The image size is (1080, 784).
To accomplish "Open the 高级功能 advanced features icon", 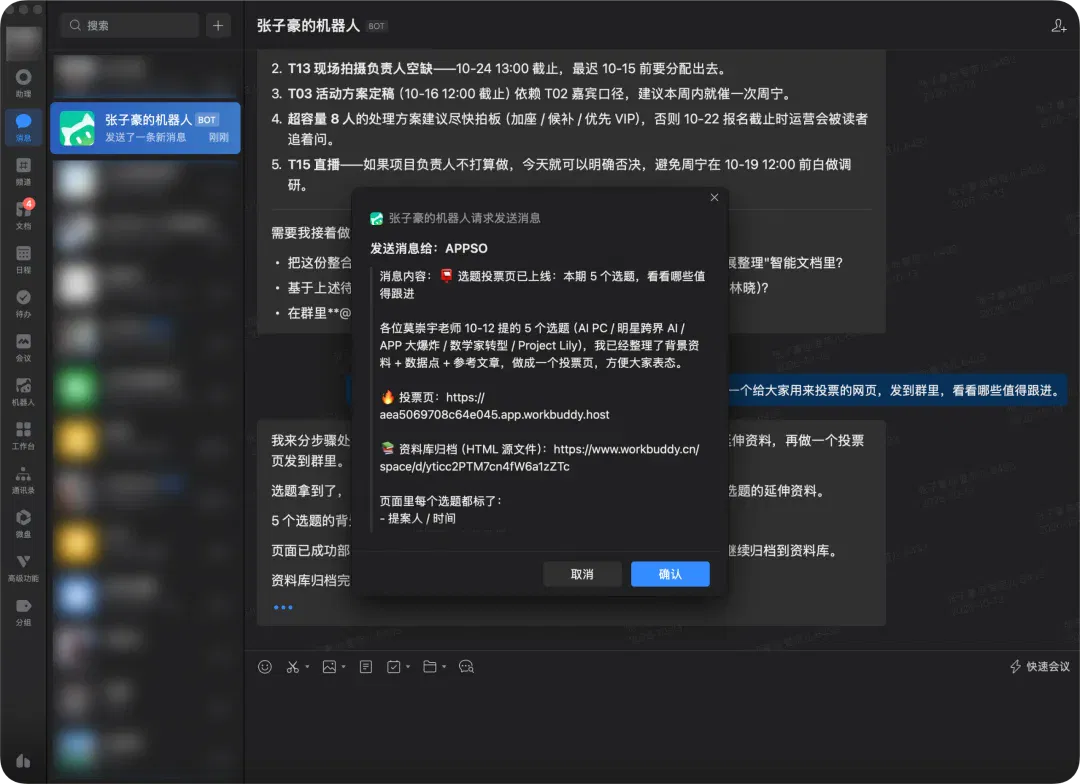I will point(23,568).
